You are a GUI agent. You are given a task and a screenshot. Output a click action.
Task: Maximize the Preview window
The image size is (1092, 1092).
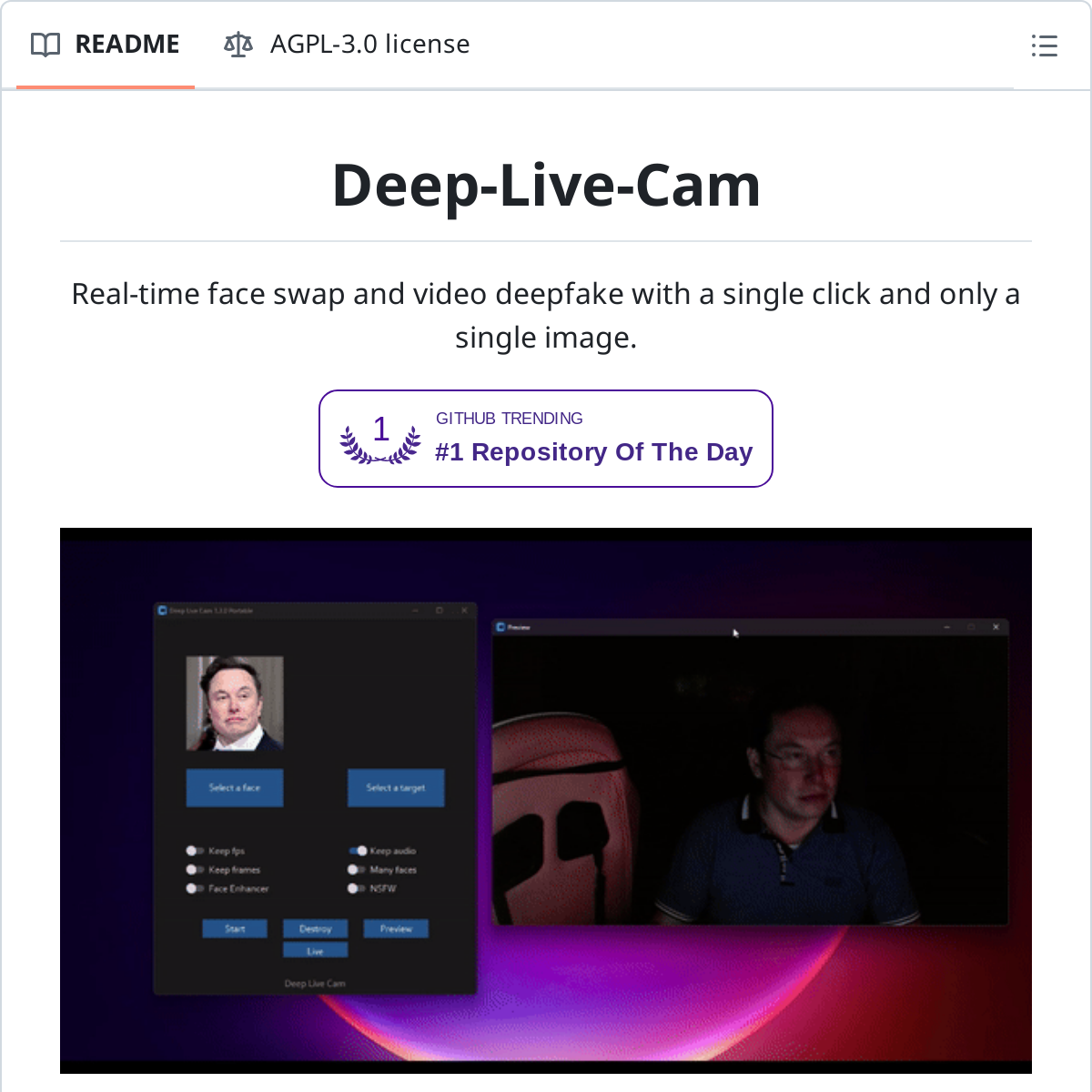pos(971,627)
